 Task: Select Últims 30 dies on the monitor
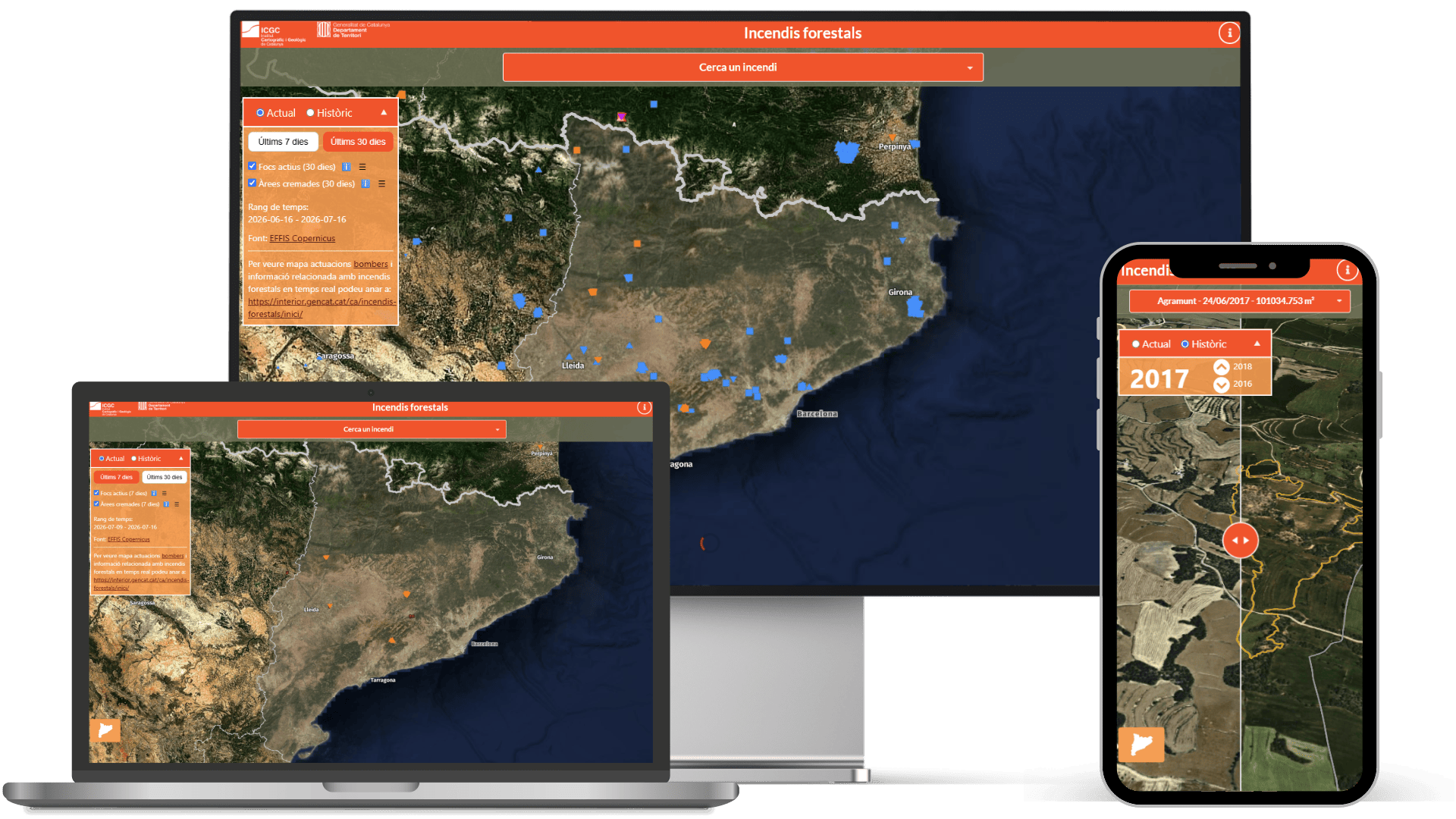[358, 142]
